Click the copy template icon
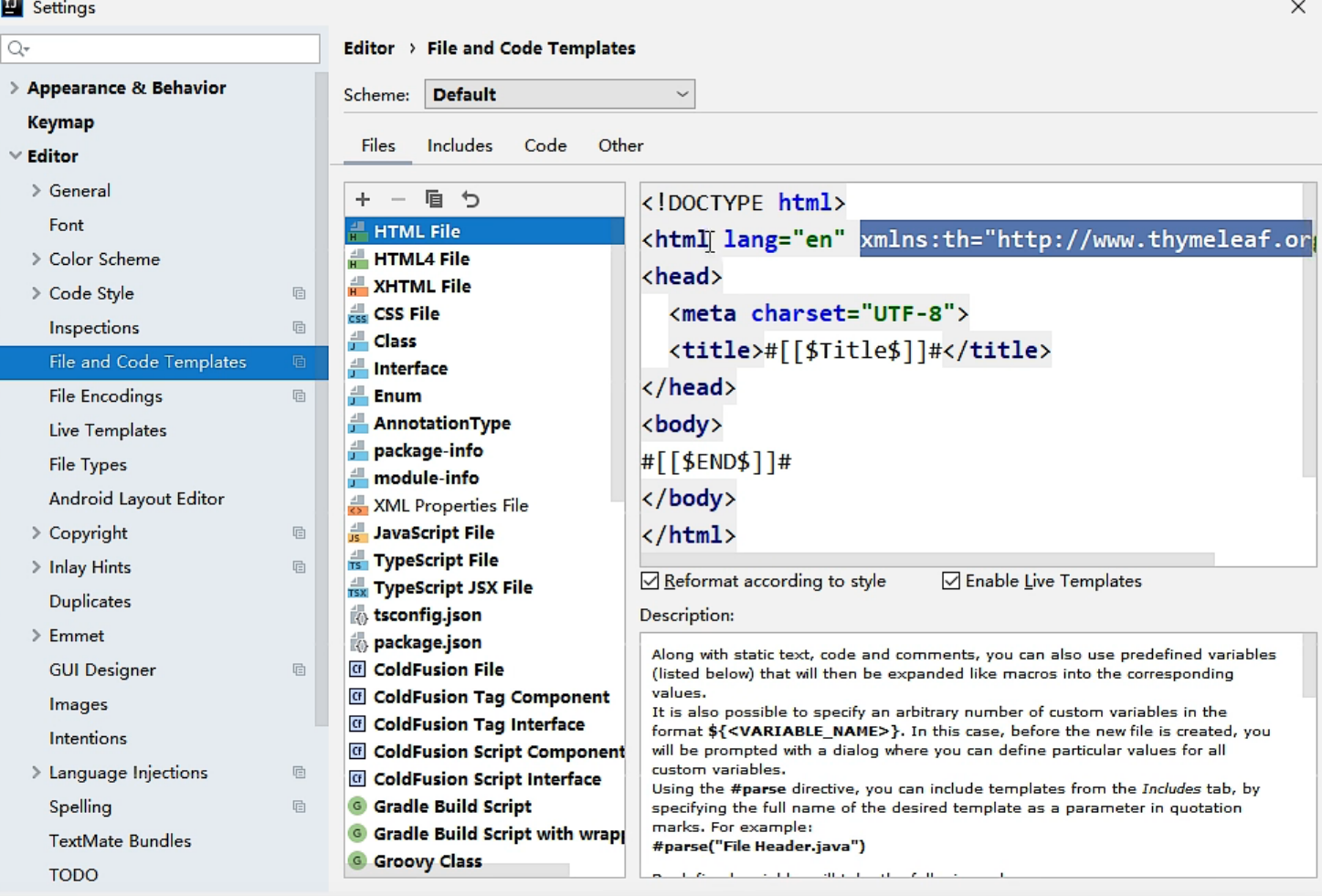 434,199
